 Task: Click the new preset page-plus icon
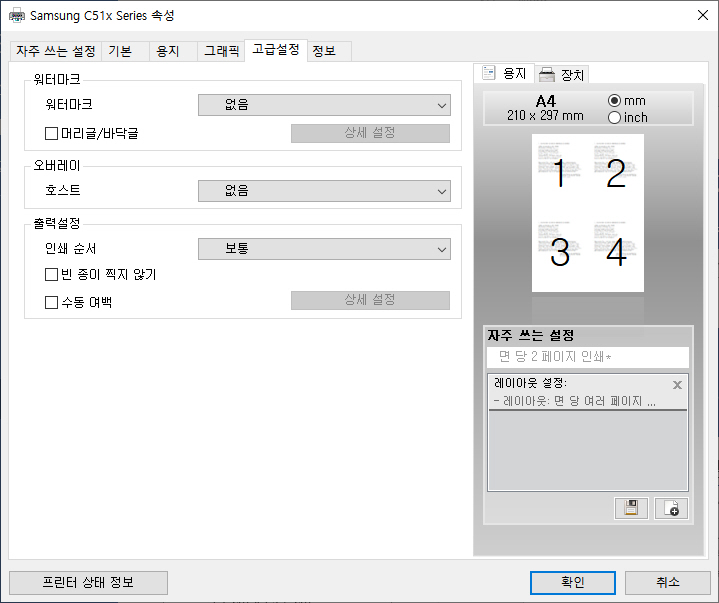pyautogui.click(x=671, y=508)
